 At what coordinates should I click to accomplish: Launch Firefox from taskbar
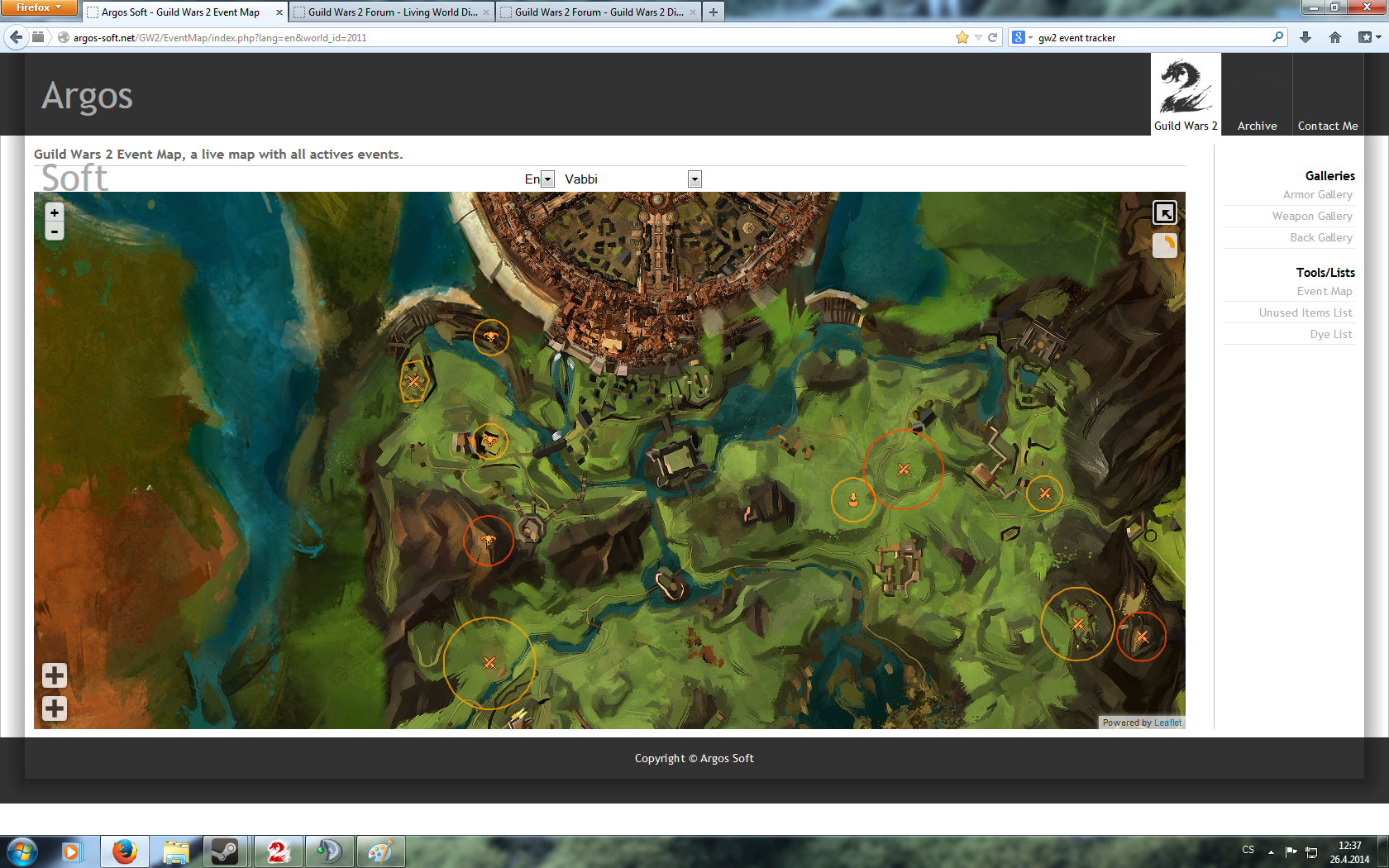125,851
